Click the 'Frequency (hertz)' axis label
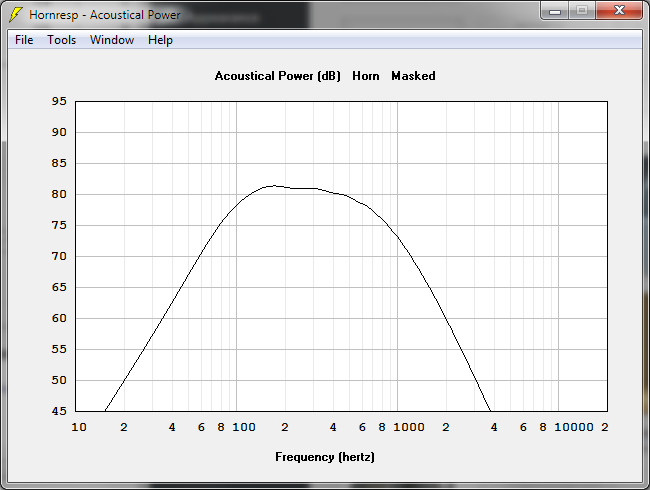The height and width of the screenshot is (490, 650). click(325, 457)
